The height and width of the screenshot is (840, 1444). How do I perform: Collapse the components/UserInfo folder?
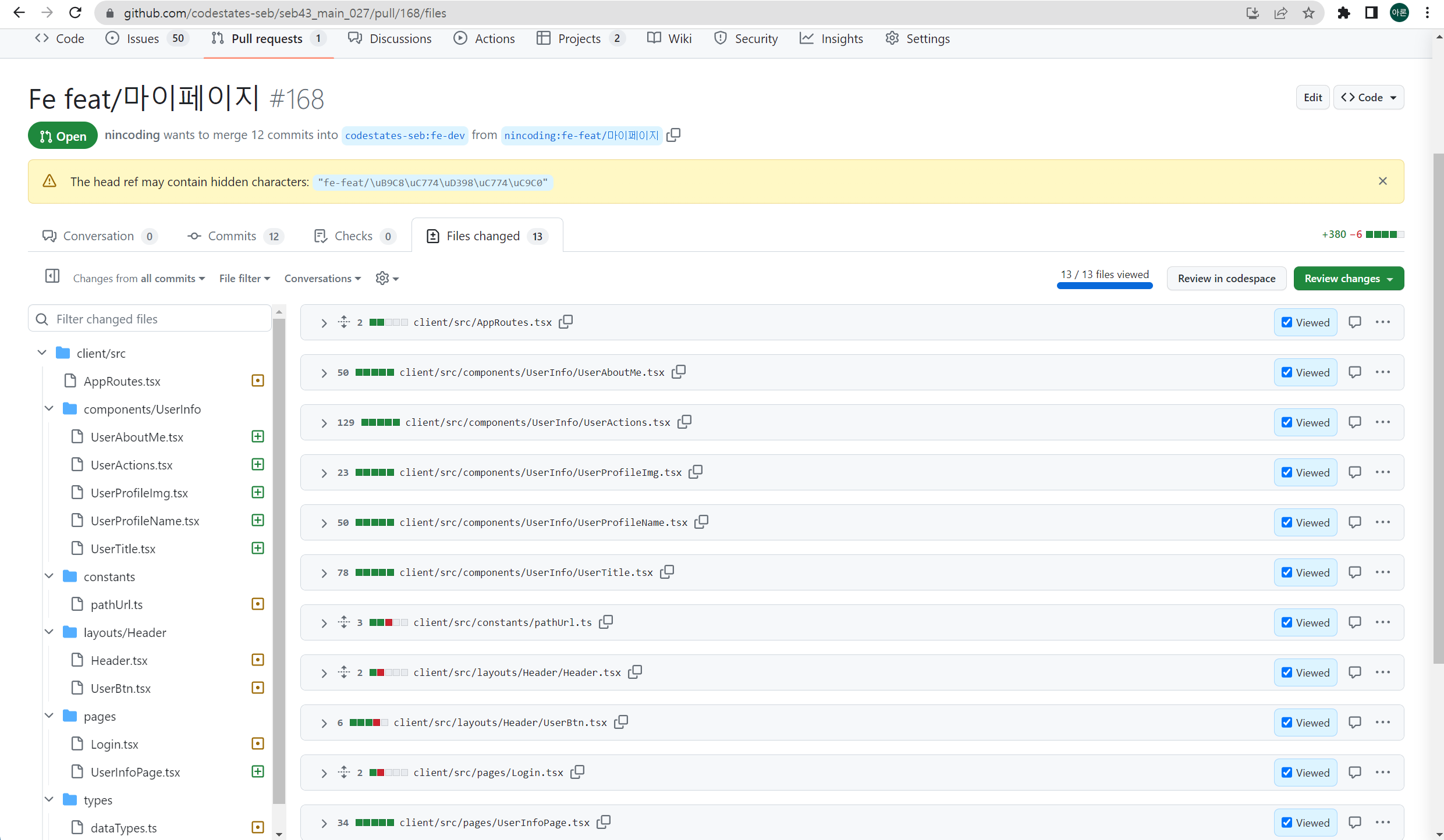click(49, 409)
